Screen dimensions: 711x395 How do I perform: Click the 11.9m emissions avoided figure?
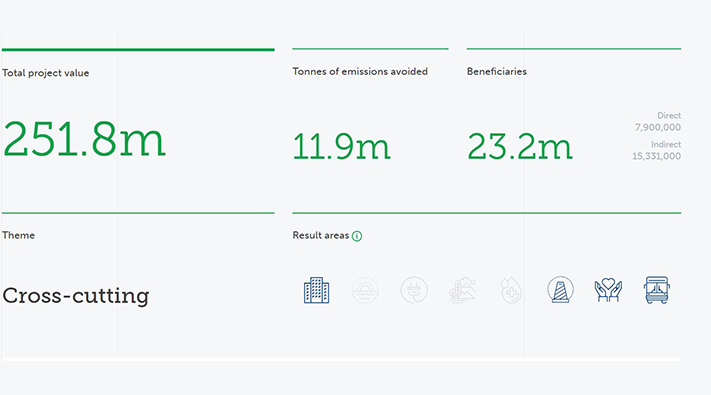click(x=341, y=146)
